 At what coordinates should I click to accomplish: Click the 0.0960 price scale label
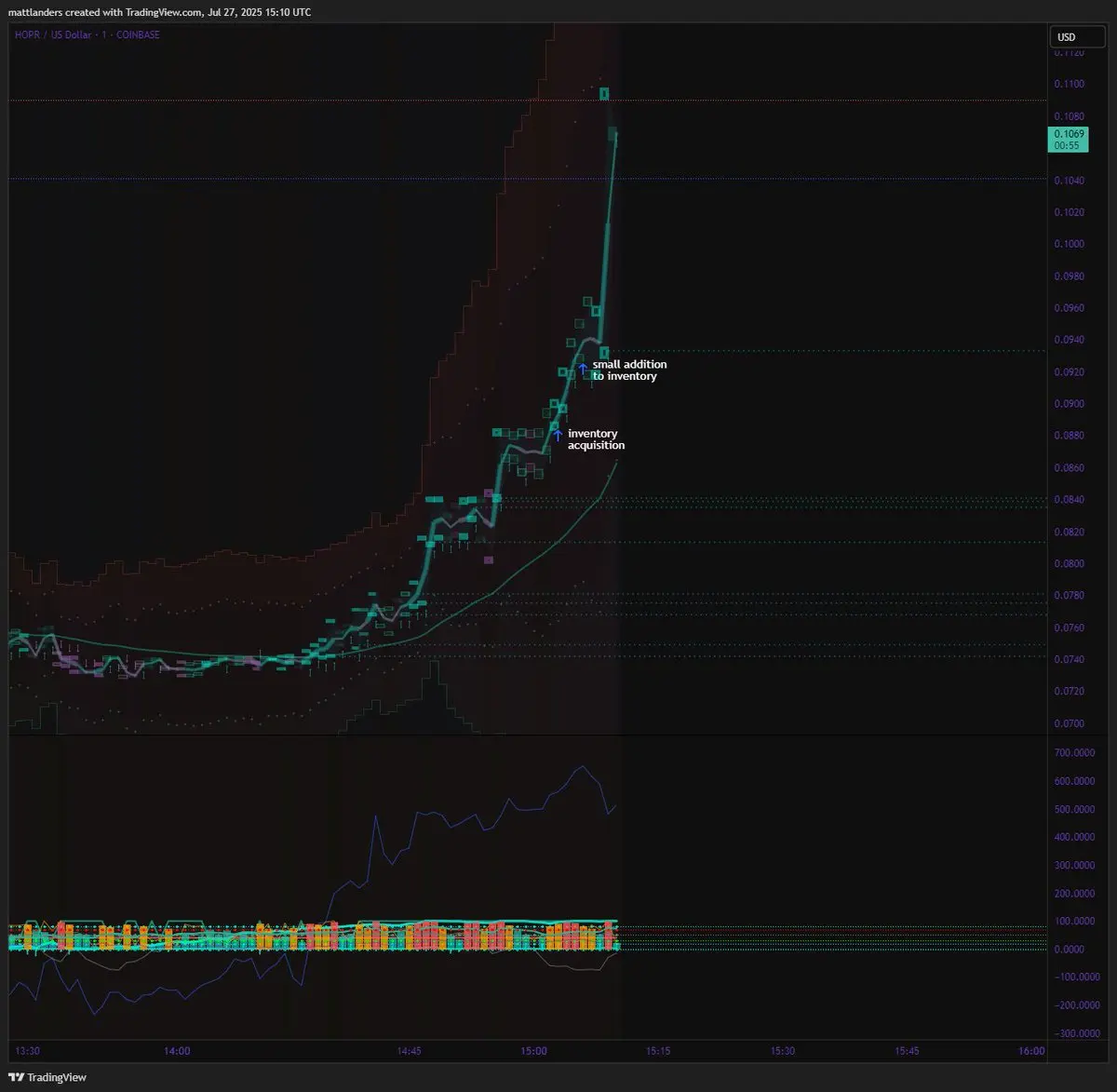(x=1069, y=308)
